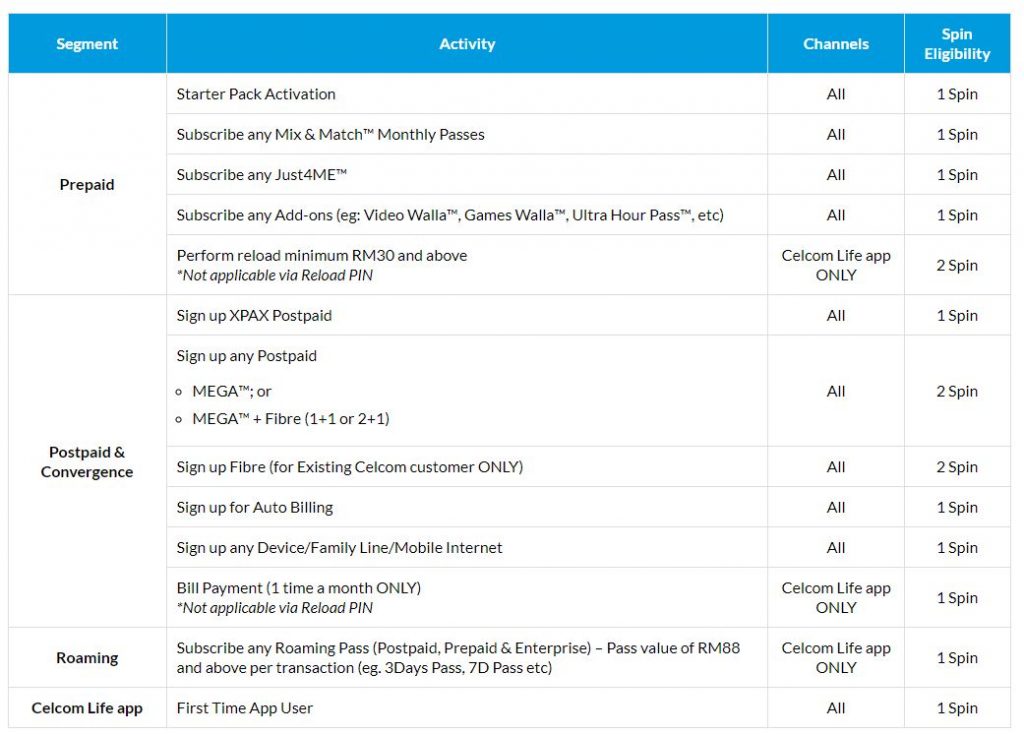The height and width of the screenshot is (735, 1024).
Task: Click the Sign up for Auto Billing activity
Action: click(x=255, y=507)
